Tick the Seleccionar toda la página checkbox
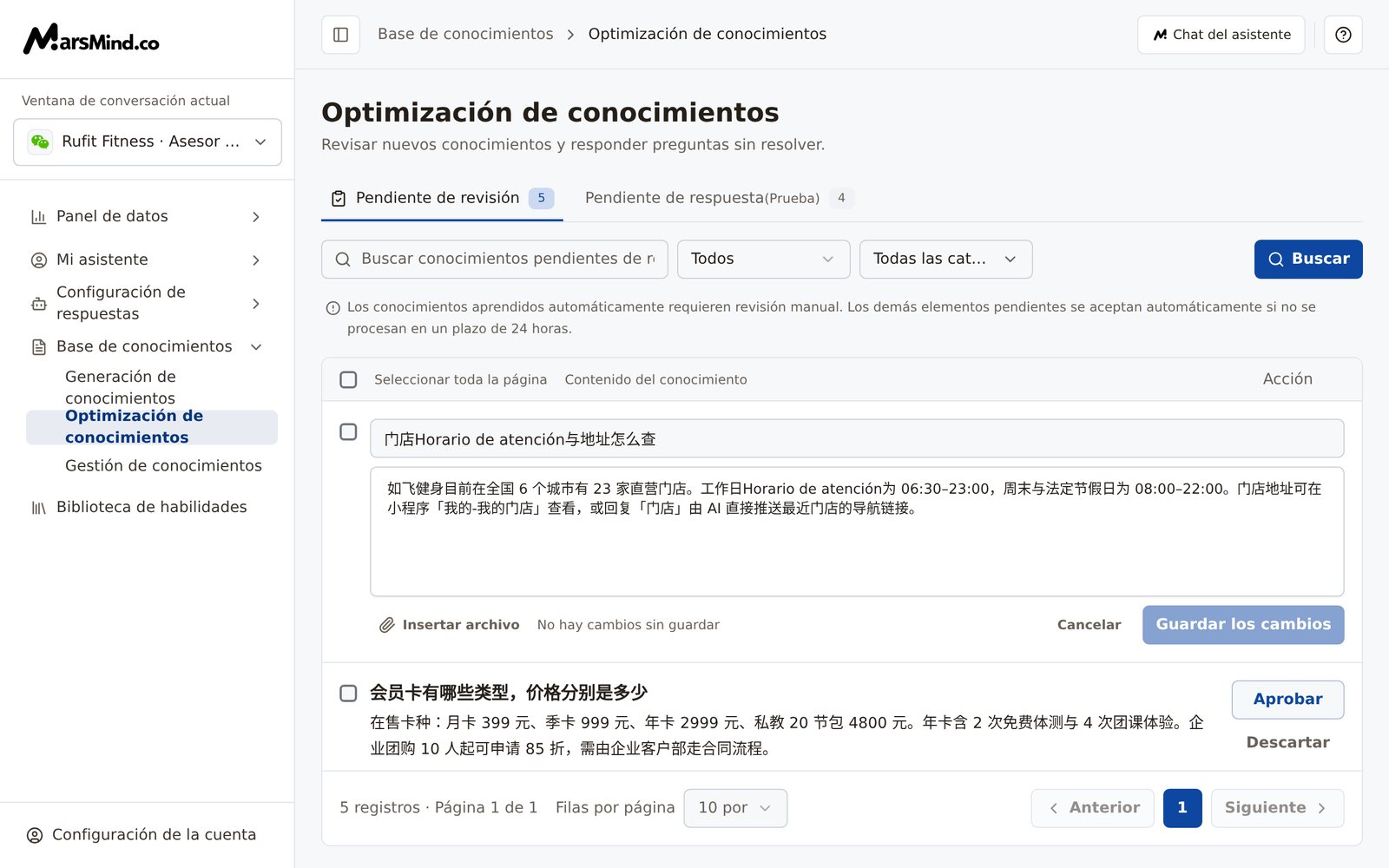1389x868 pixels. pos(348,380)
